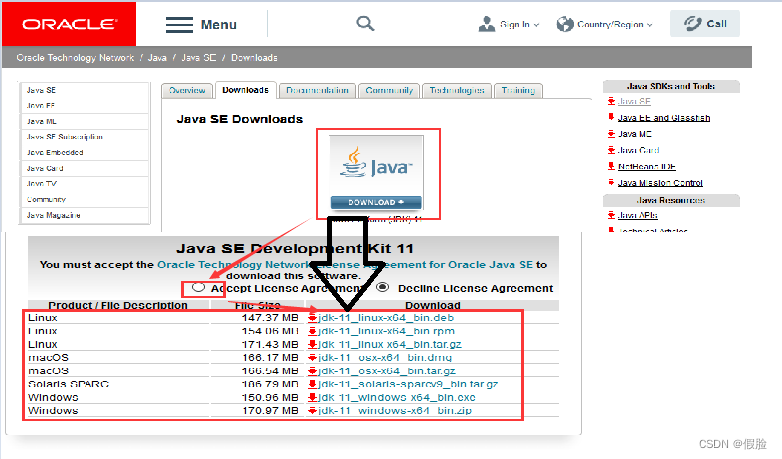Image resolution: width=782 pixels, height=459 pixels.
Task: Click download icon for jdk-11_windows-x64_bin.exe
Action: click(x=313, y=398)
